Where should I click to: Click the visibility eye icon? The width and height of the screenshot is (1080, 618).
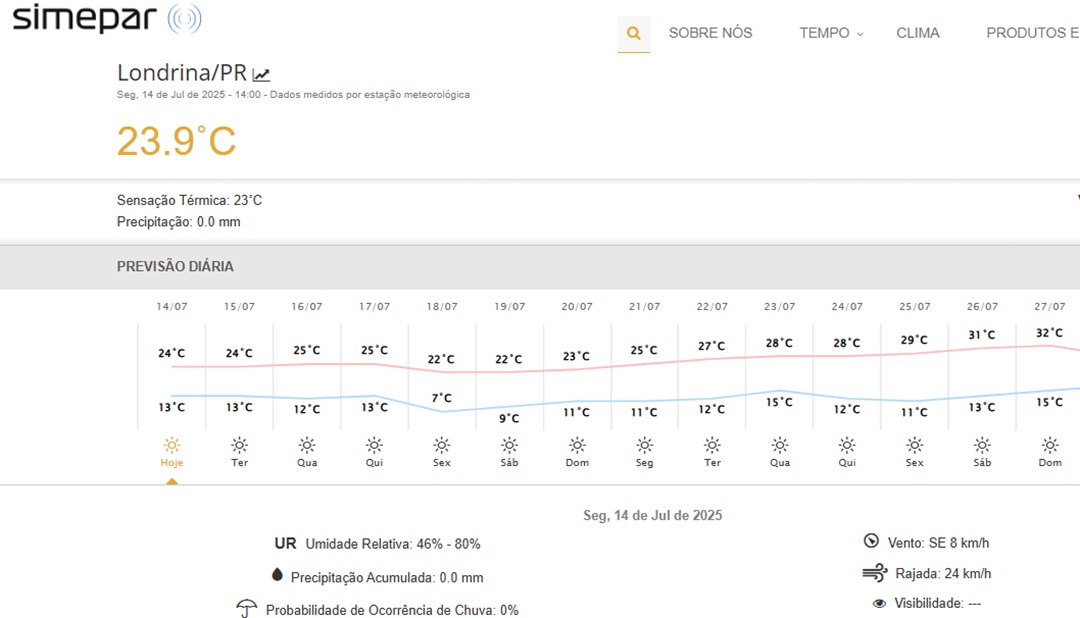(879, 603)
